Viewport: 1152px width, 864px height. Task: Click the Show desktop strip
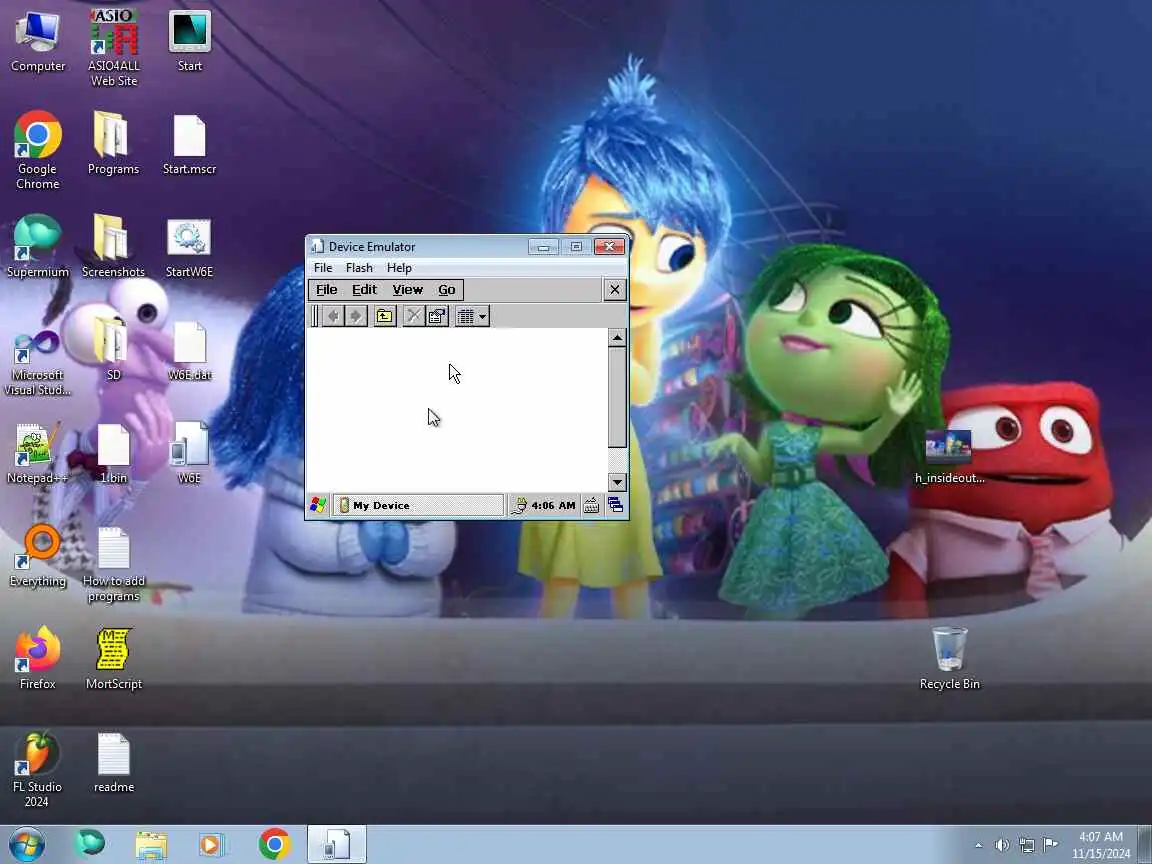click(1145, 844)
